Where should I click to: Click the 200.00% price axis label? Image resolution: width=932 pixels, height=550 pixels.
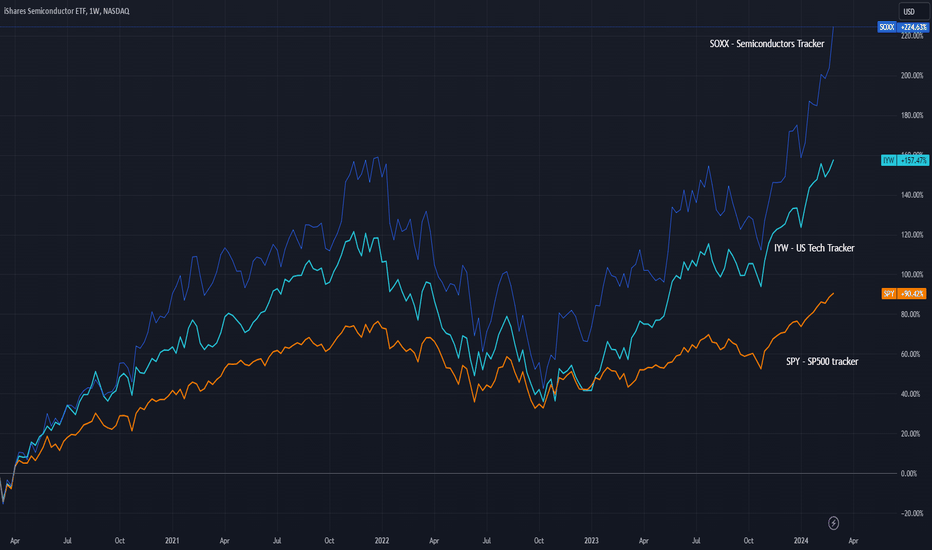[912, 76]
